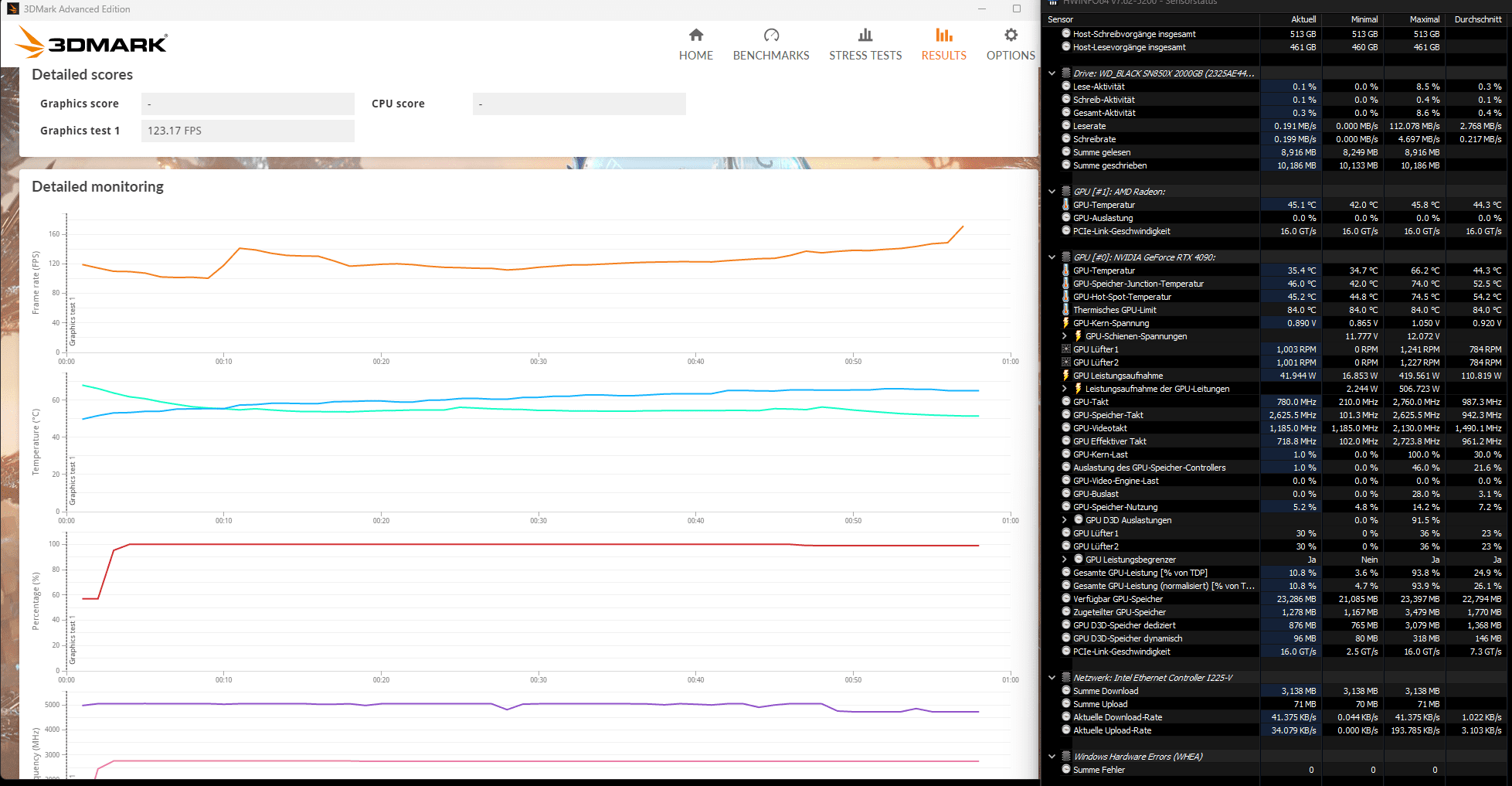
Task: Collapse the GPU [#1] AMD Radeon group
Action: [1052, 192]
